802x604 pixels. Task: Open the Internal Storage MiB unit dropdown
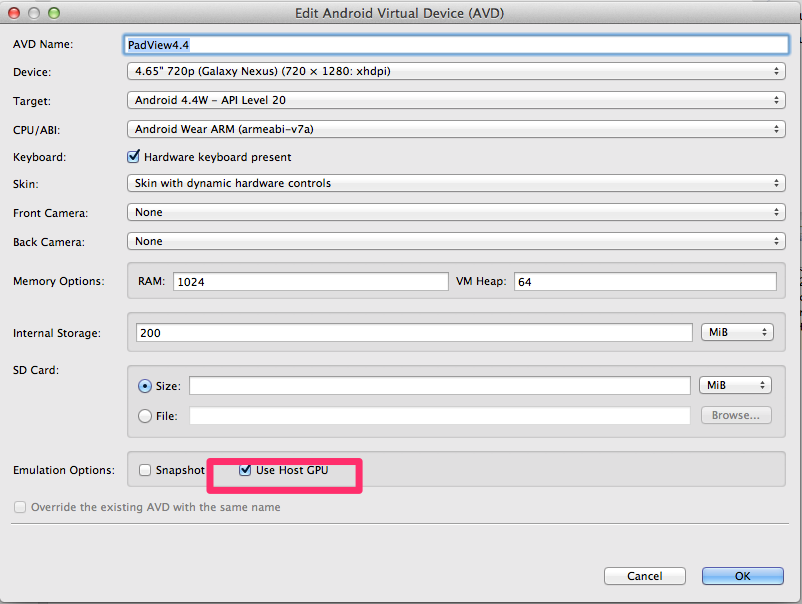tap(737, 332)
